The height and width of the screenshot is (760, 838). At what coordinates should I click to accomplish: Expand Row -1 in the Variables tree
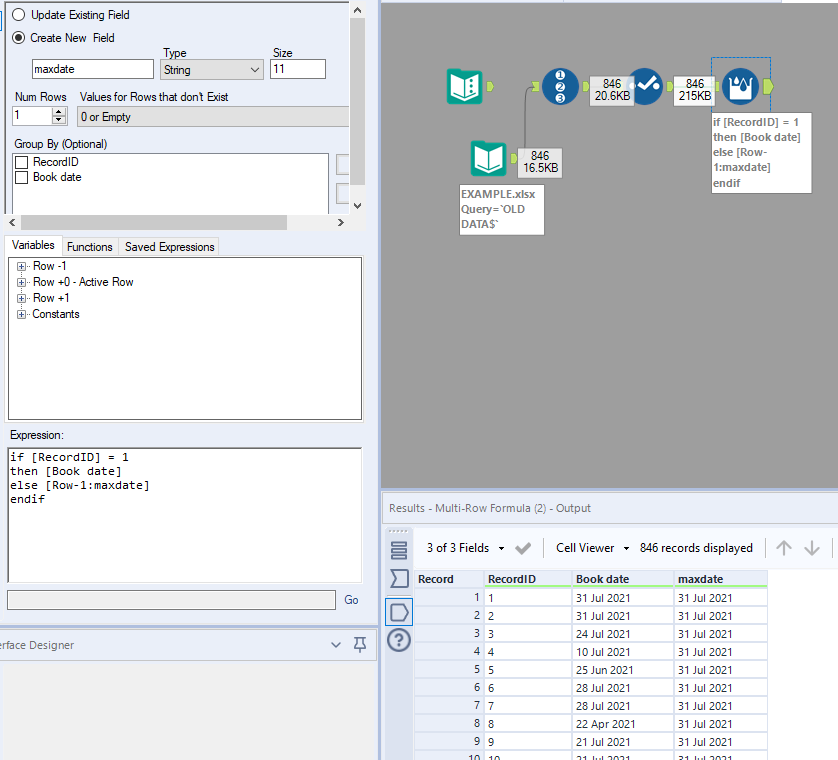[22, 265]
